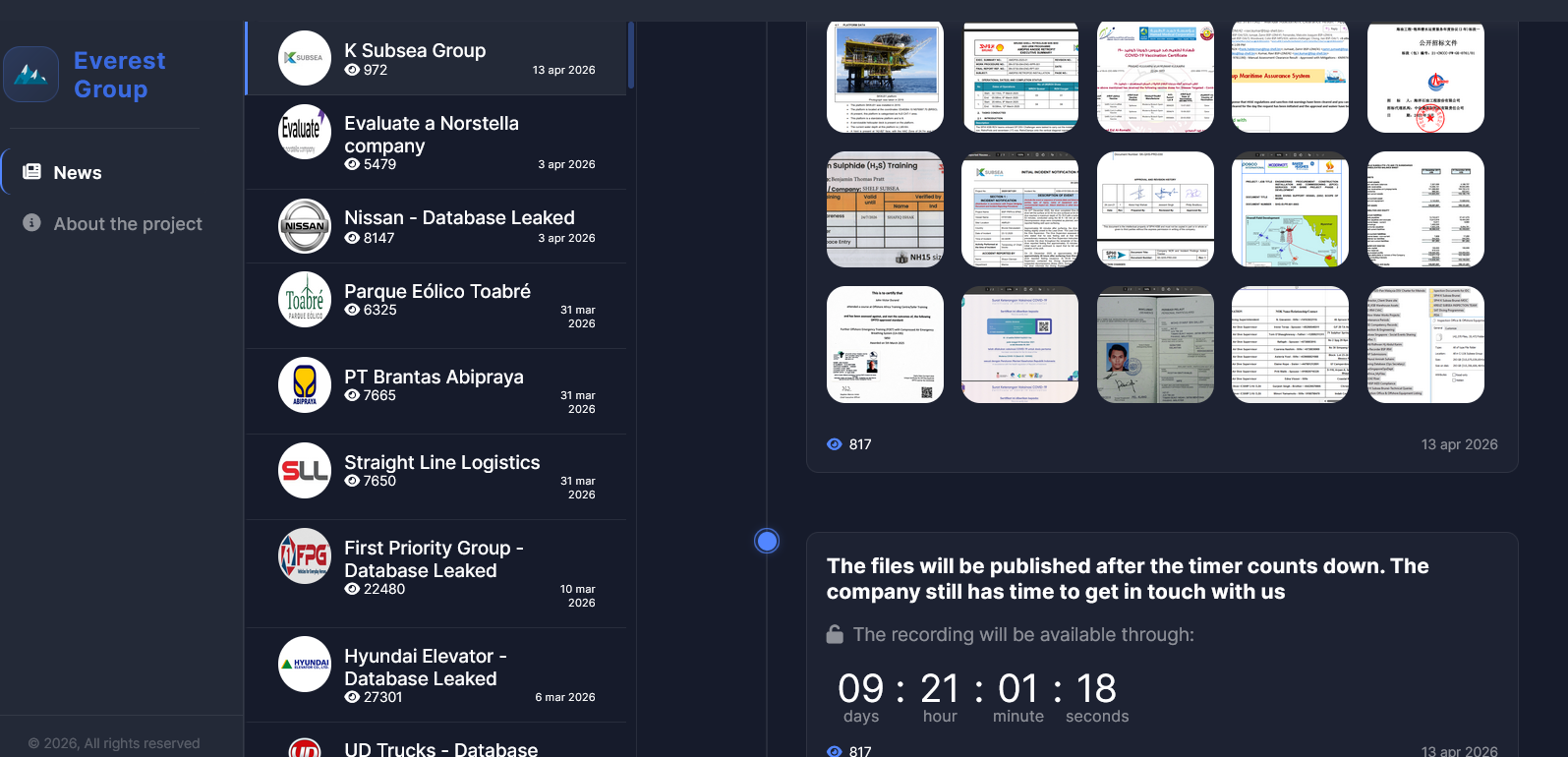1568x757 pixels.
Task: Click the Nissan logo icon
Action: click(x=305, y=226)
